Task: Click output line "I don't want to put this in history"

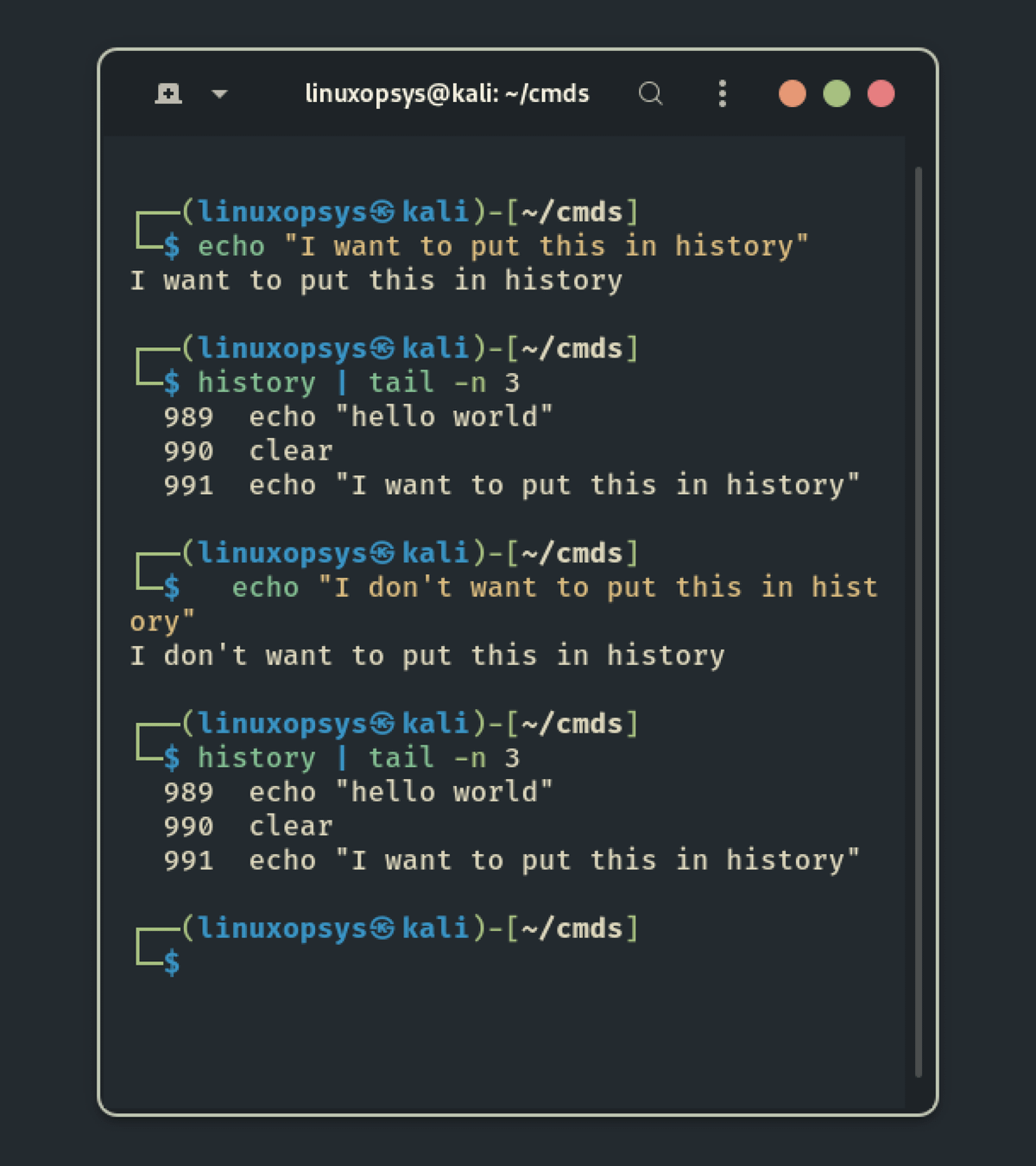Action: click(427, 656)
